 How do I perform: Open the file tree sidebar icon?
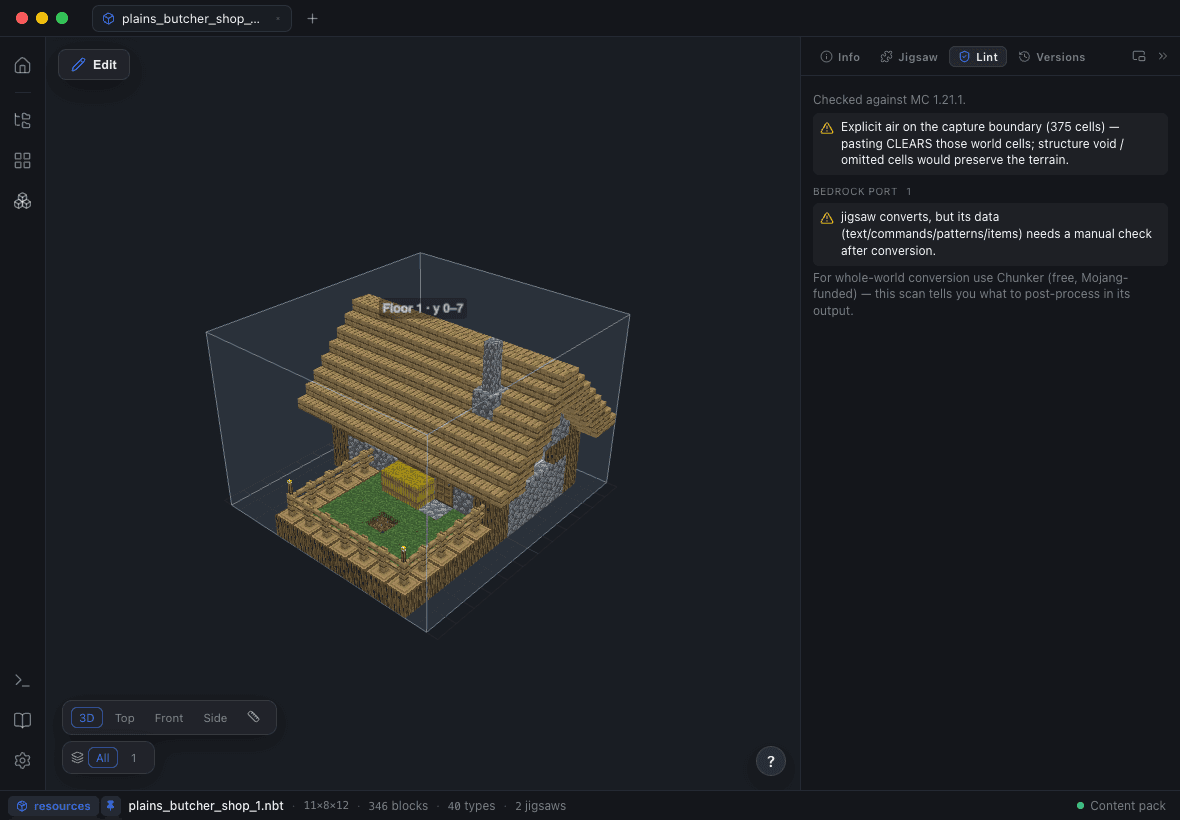(x=23, y=120)
